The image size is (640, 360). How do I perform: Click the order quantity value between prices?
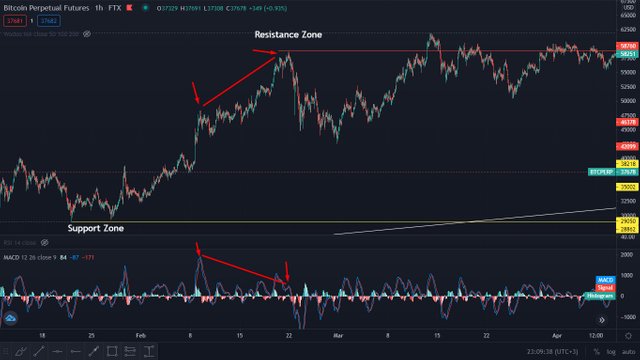pos(32,21)
